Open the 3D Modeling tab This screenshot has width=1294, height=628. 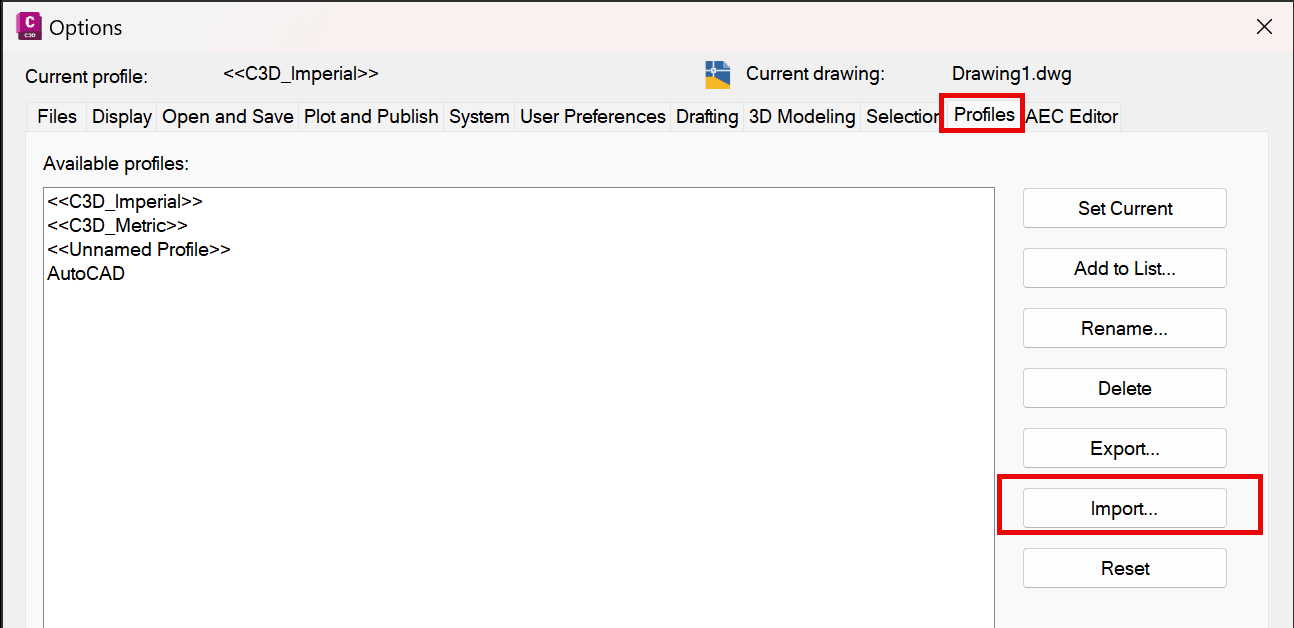[802, 117]
